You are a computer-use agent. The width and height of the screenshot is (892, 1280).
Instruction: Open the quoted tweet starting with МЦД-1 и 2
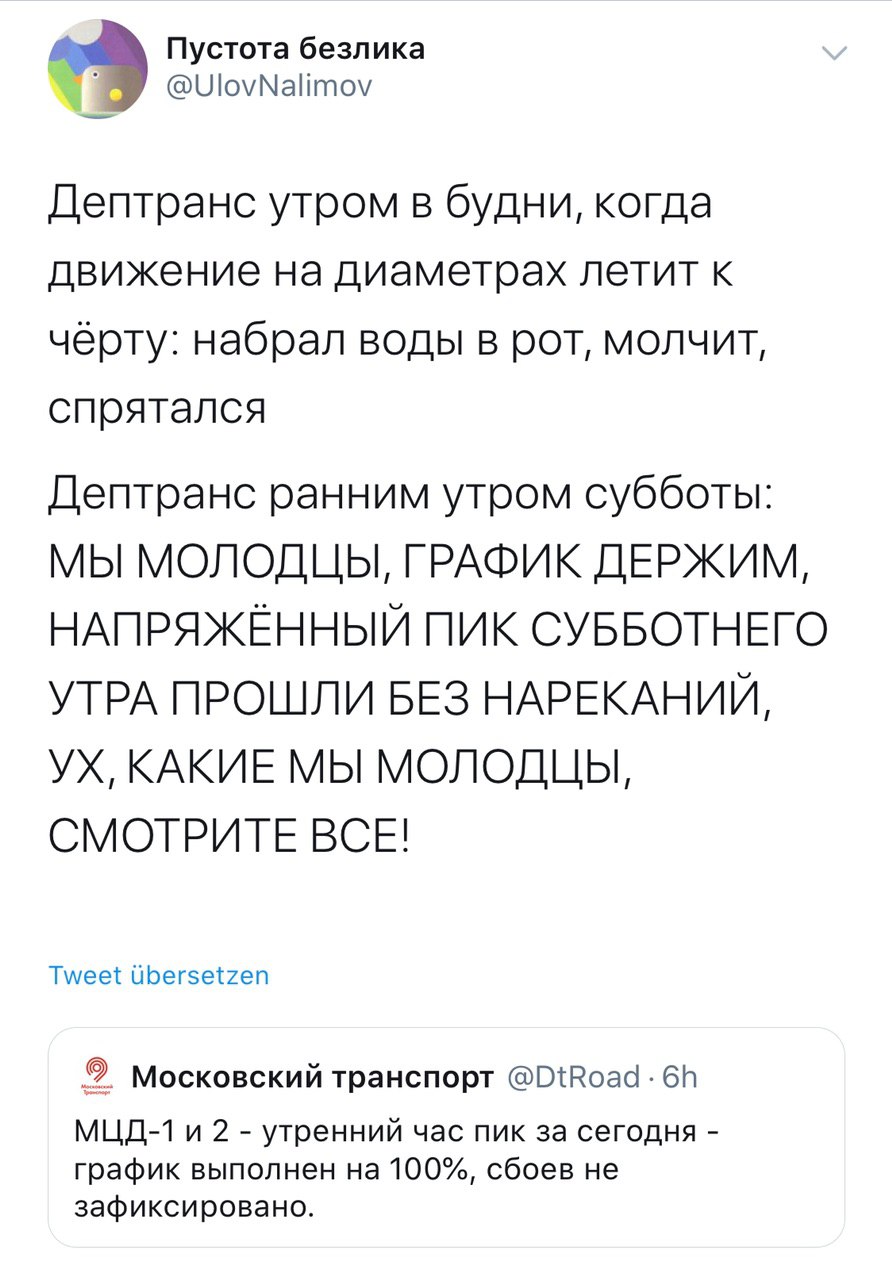click(446, 1170)
